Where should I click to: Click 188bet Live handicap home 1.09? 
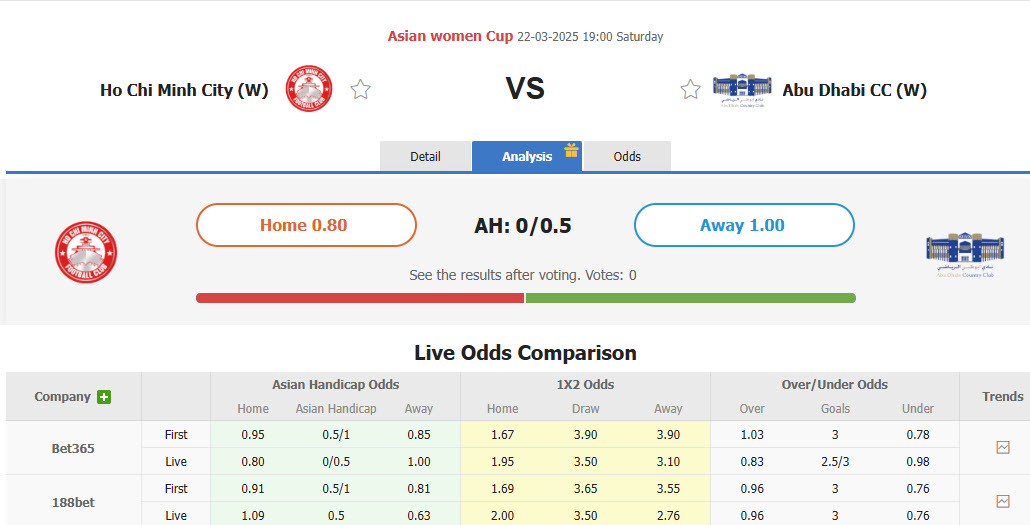pos(253,515)
